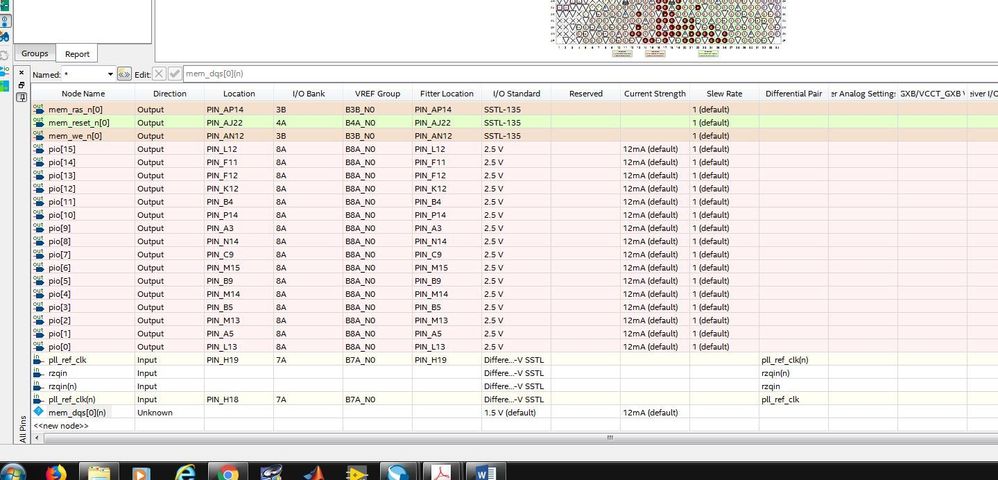Click the float panel icon of All Pins
Screen dimensions: 998x480
[21, 85]
